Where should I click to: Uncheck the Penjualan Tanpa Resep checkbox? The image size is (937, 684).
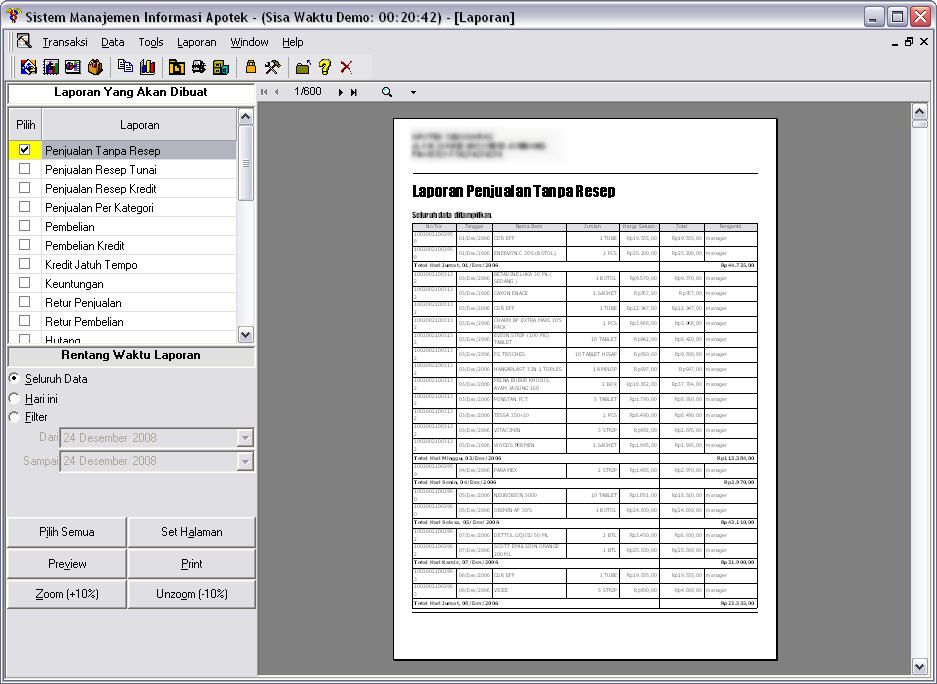click(x=25, y=150)
